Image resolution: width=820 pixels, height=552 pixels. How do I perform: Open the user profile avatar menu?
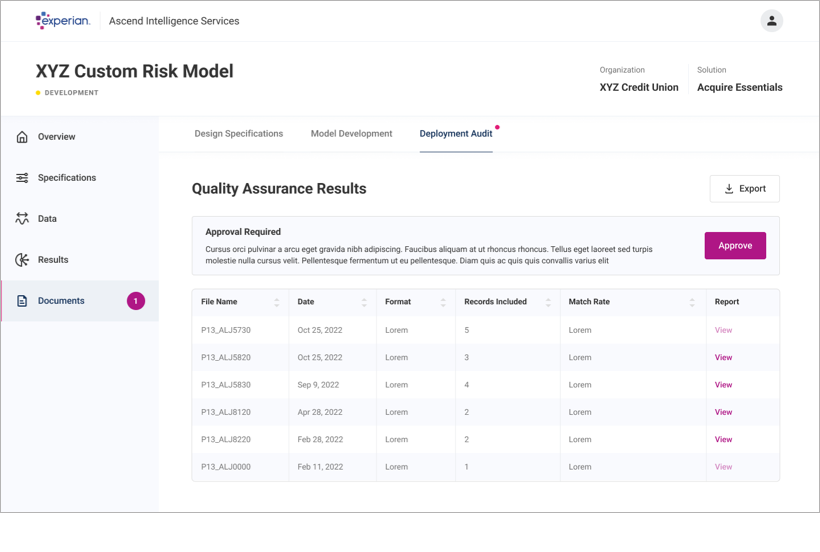click(771, 21)
